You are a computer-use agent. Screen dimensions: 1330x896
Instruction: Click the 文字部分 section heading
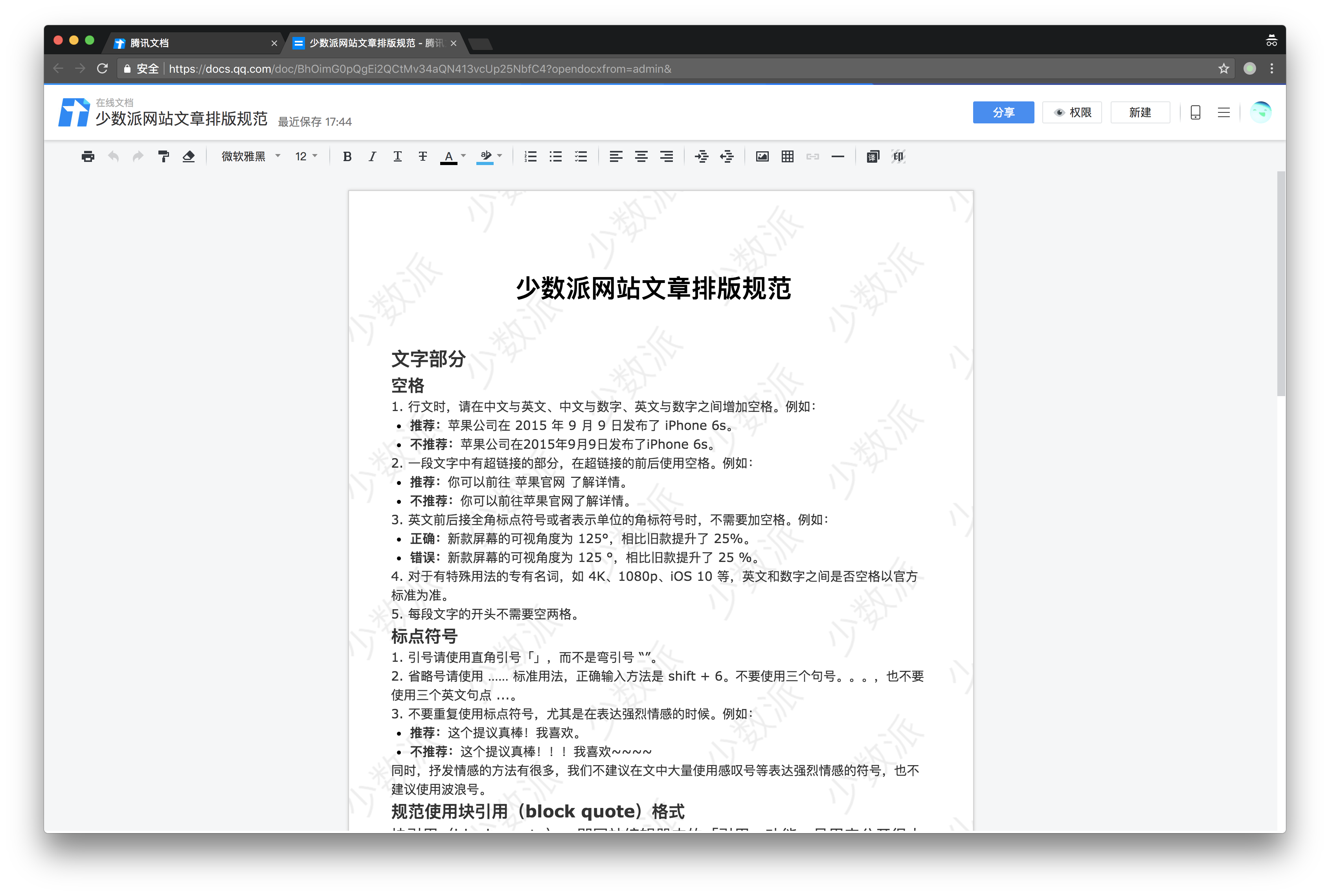429,359
